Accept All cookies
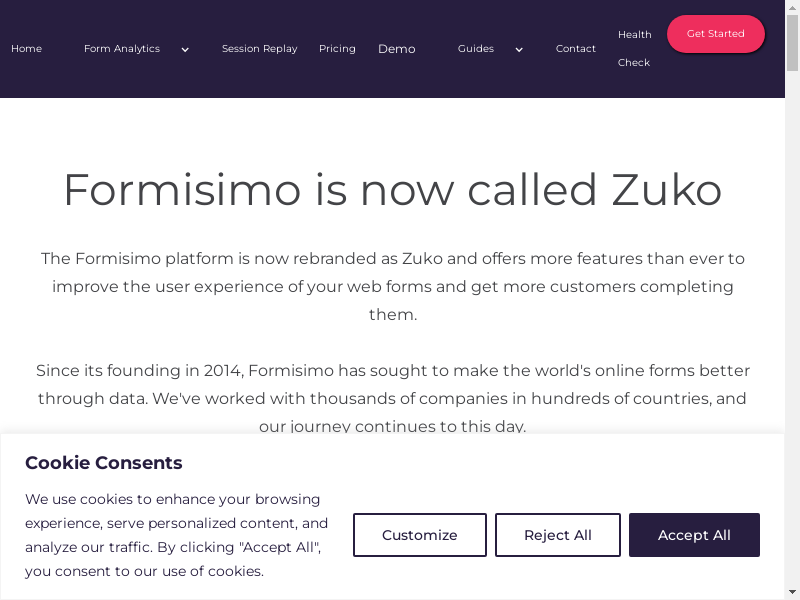800x600 pixels. point(694,535)
